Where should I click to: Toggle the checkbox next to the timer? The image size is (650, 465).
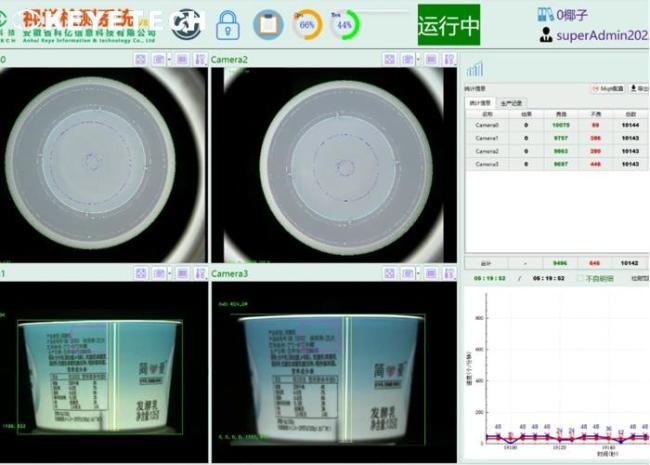pyautogui.click(x=580, y=279)
